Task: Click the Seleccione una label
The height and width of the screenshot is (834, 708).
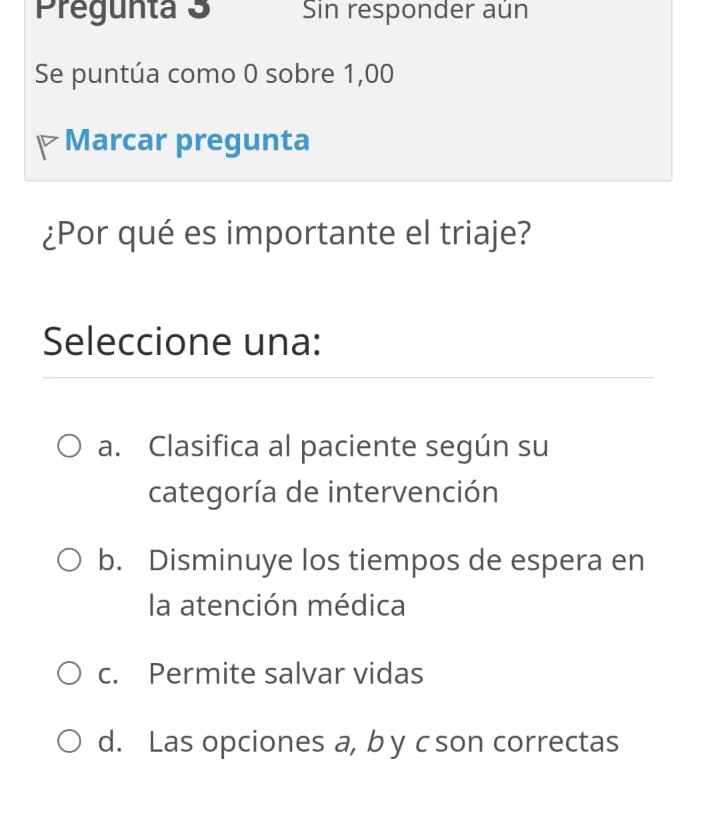Action: pos(180,342)
